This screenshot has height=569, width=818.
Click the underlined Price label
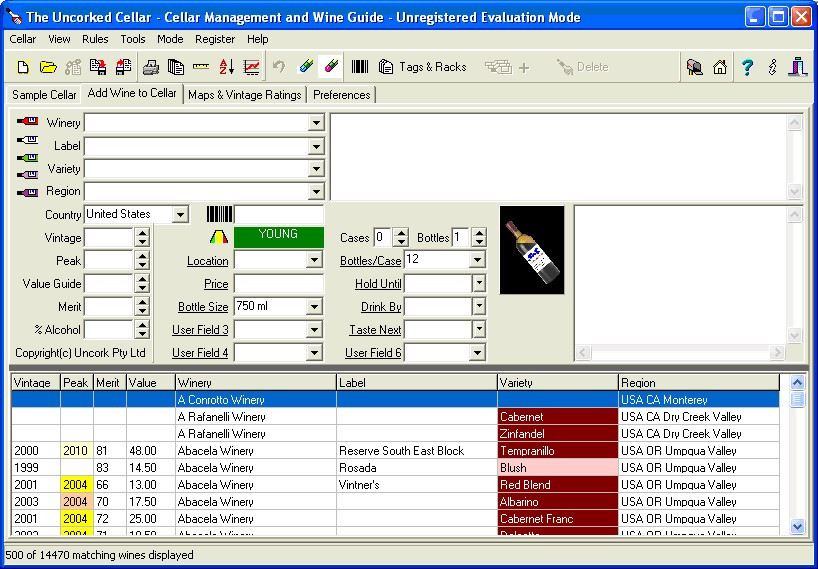point(216,284)
